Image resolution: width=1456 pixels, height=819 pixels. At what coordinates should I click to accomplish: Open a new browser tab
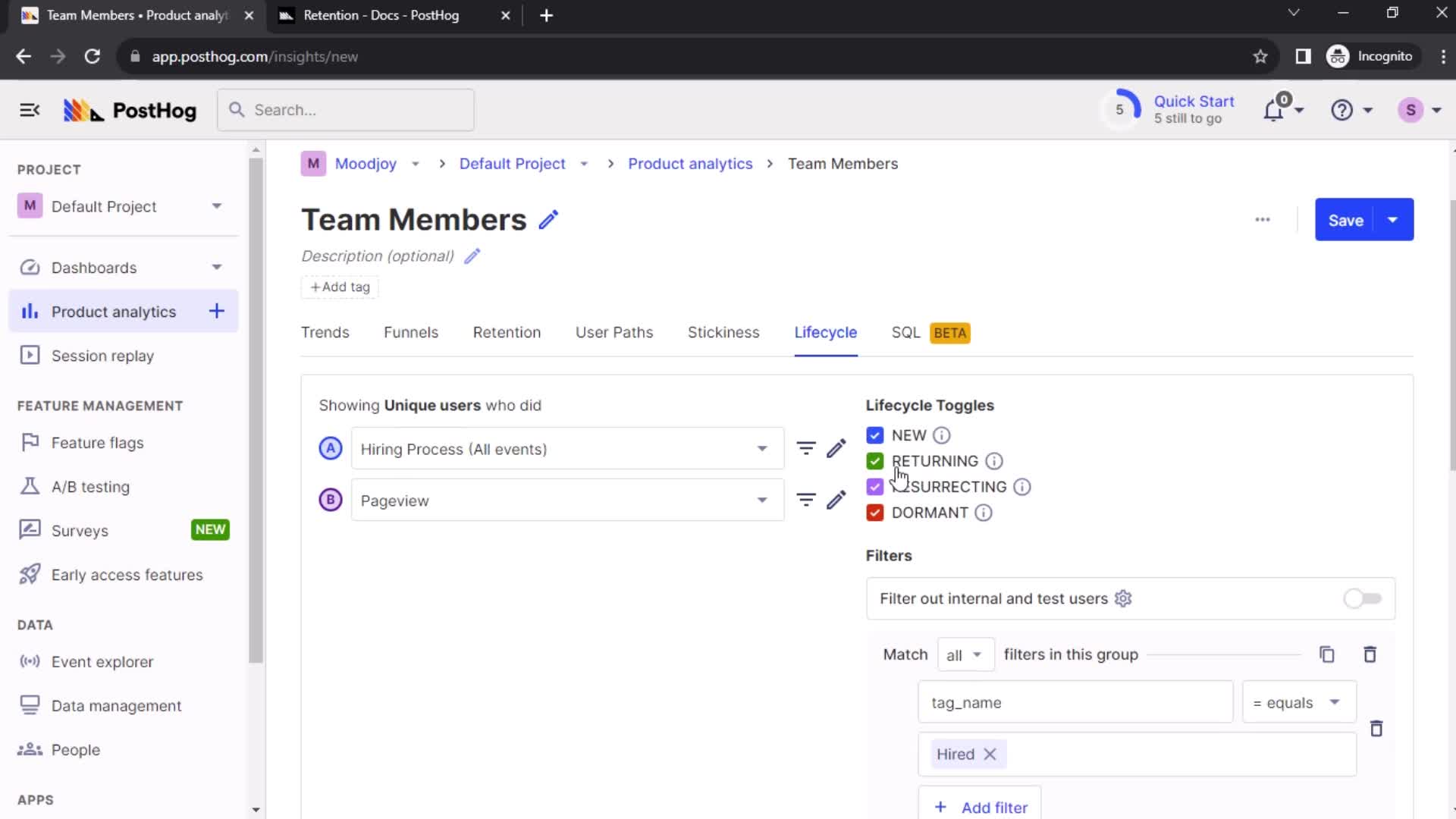tap(546, 15)
